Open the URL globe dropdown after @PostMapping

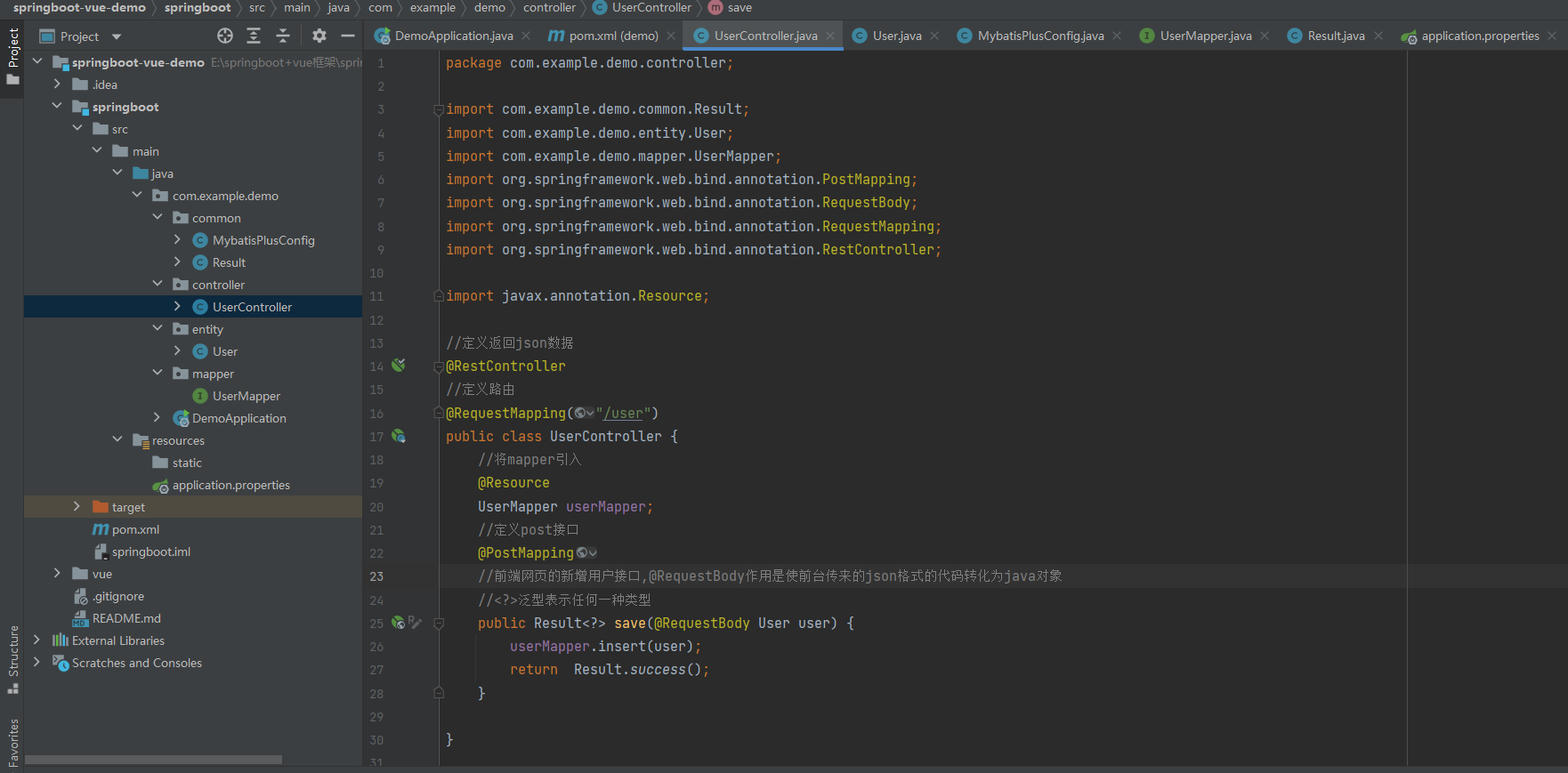pyautogui.click(x=586, y=552)
